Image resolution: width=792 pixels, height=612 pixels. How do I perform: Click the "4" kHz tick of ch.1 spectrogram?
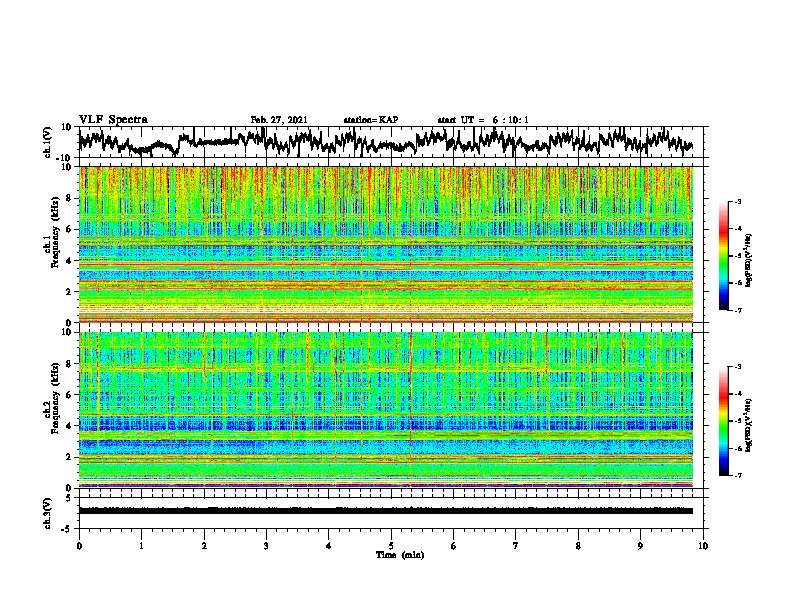pyautogui.click(x=70, y=261)
